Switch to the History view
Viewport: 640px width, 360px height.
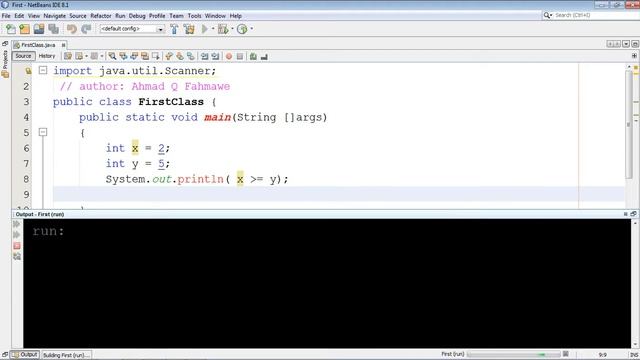click(x=47, y=56)
